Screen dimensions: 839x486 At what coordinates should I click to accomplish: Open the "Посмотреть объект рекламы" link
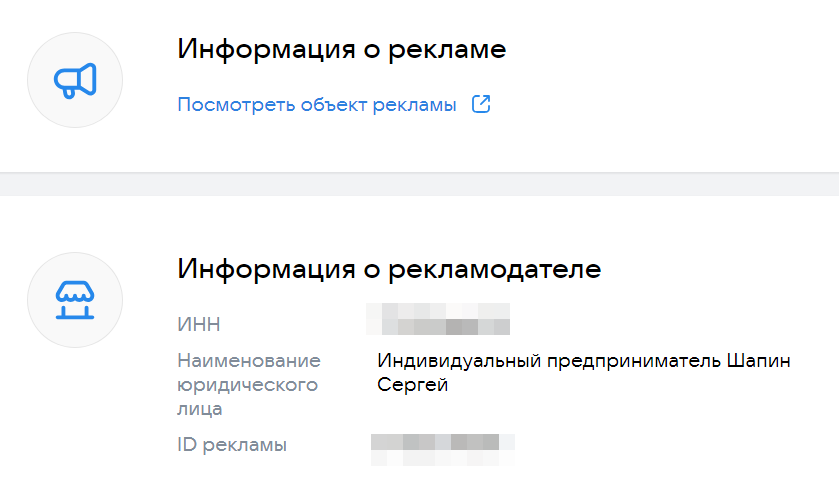click(317, 105)
